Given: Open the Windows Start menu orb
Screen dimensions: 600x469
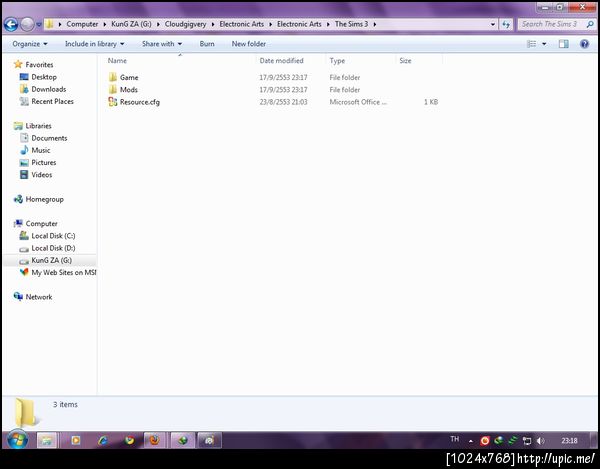Looking at the screenshot, I should pyautogui.click(x=18, y=440).
